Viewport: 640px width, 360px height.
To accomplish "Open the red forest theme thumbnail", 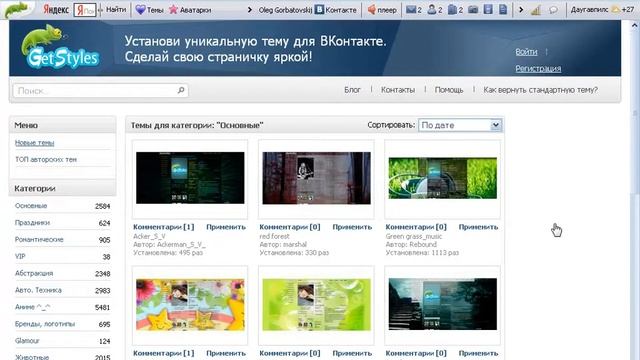I will (316, 178).
